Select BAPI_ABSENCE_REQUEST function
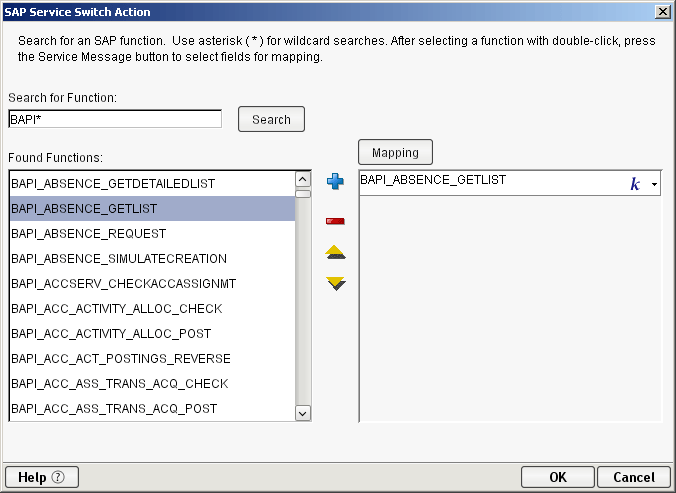676x493 pixels. point(152,234)
